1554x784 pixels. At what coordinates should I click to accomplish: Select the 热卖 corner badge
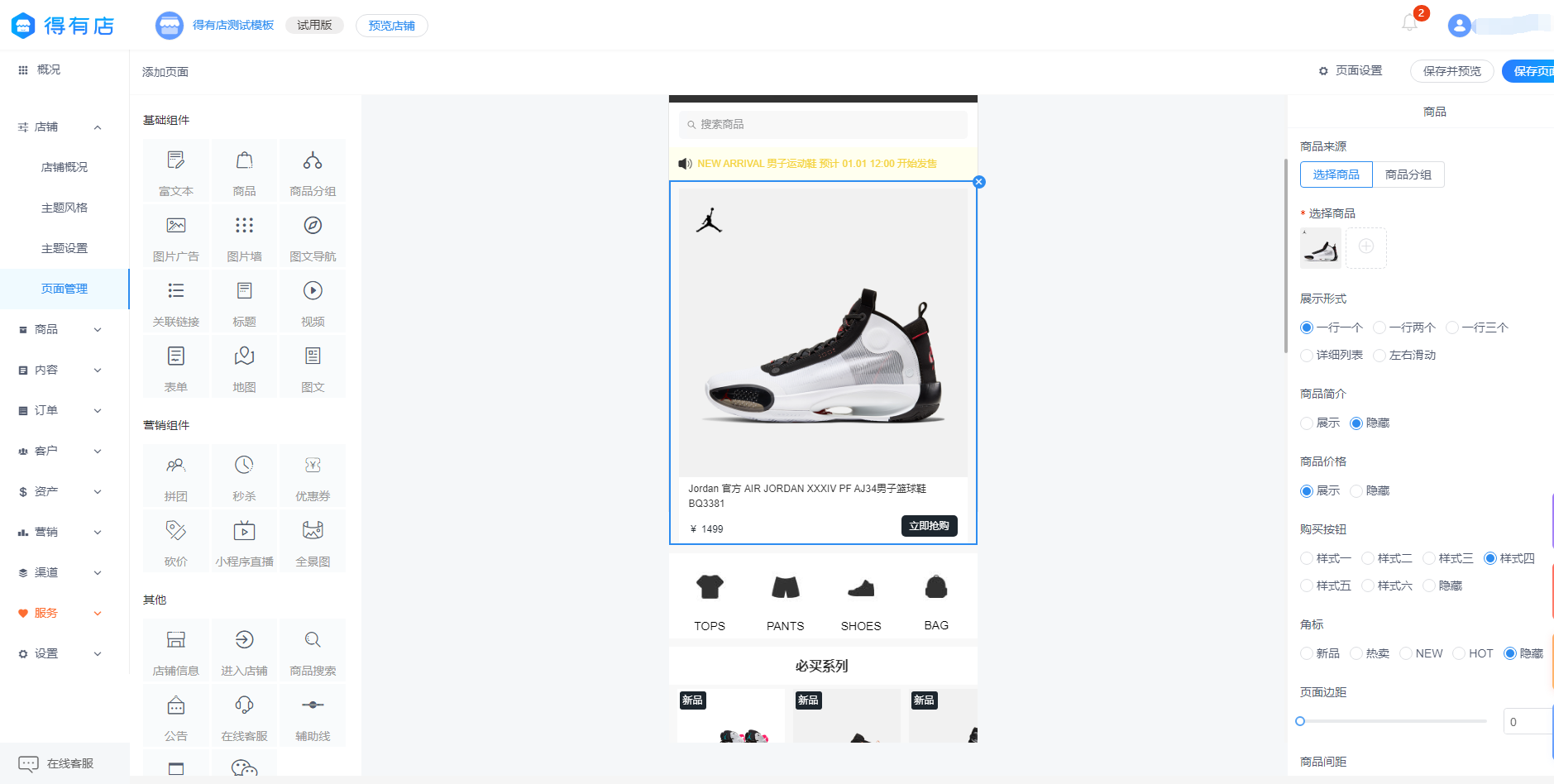[x=1370, y=653]
